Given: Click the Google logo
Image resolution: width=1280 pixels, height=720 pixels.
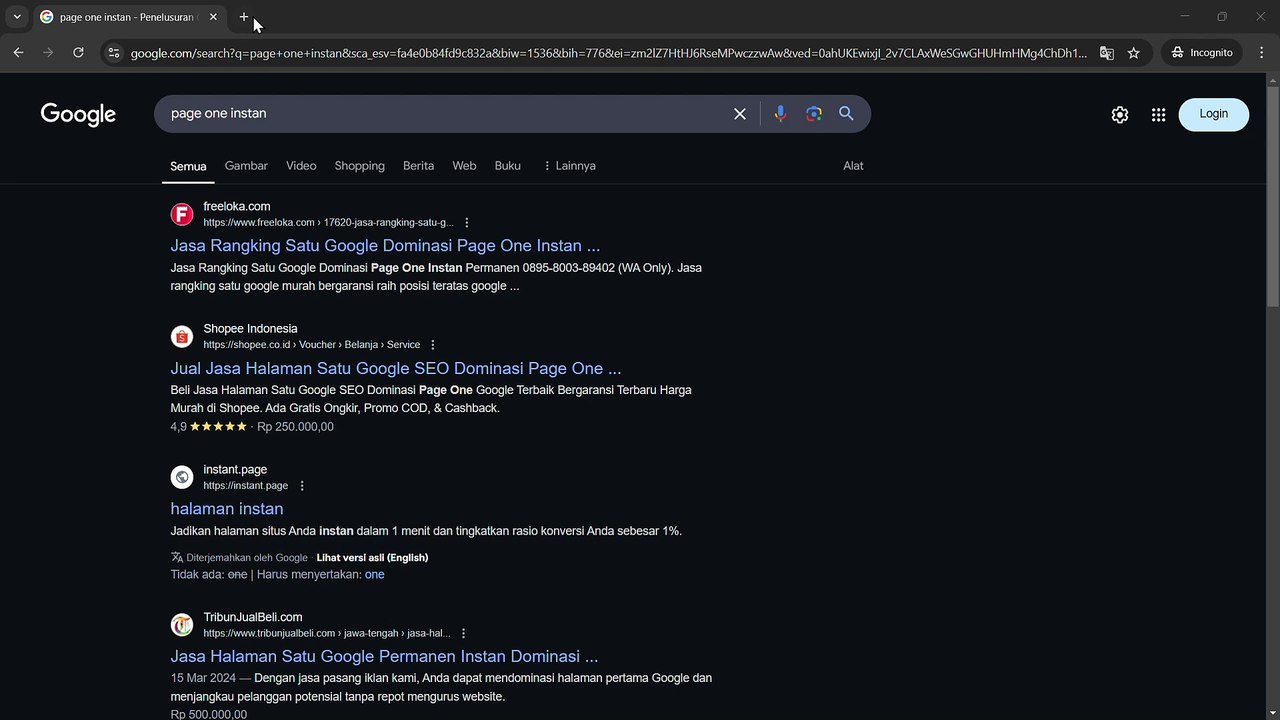Looking at the screenshot, I should coord(78,114).
